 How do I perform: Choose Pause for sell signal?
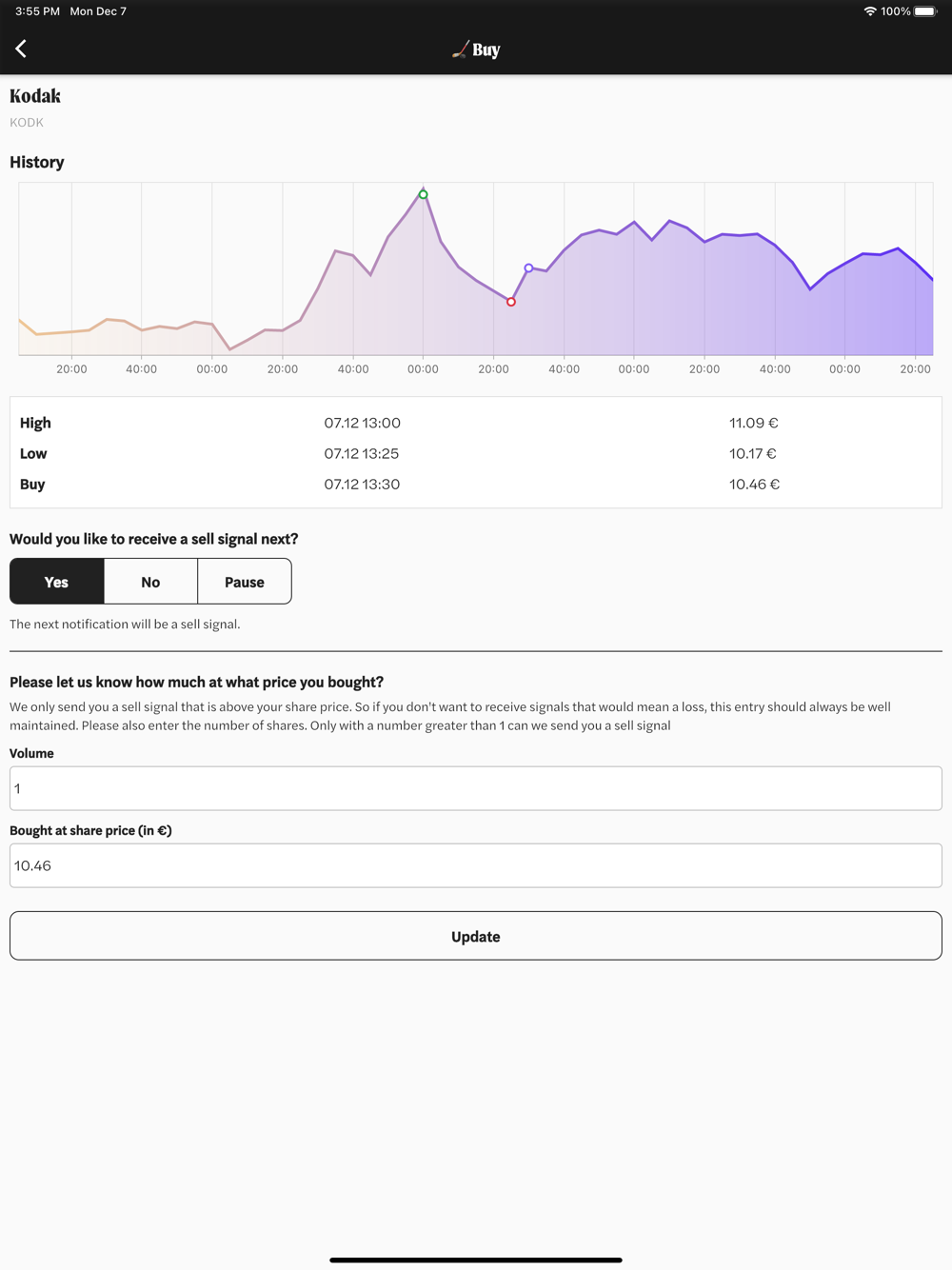[245, 582]
